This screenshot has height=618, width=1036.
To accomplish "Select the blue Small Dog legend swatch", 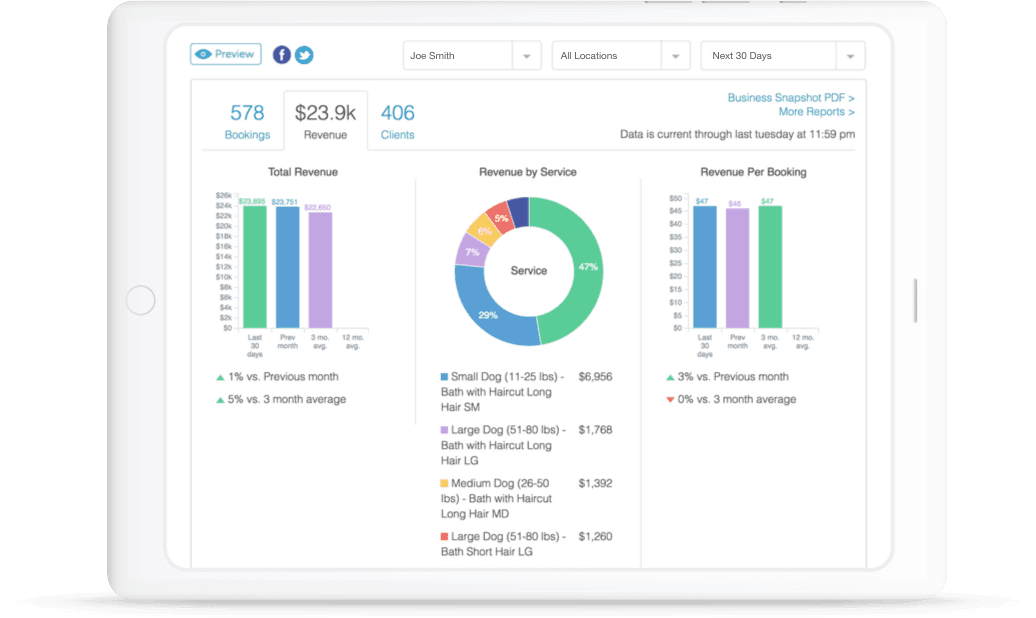I will click(x=445, y=377).
